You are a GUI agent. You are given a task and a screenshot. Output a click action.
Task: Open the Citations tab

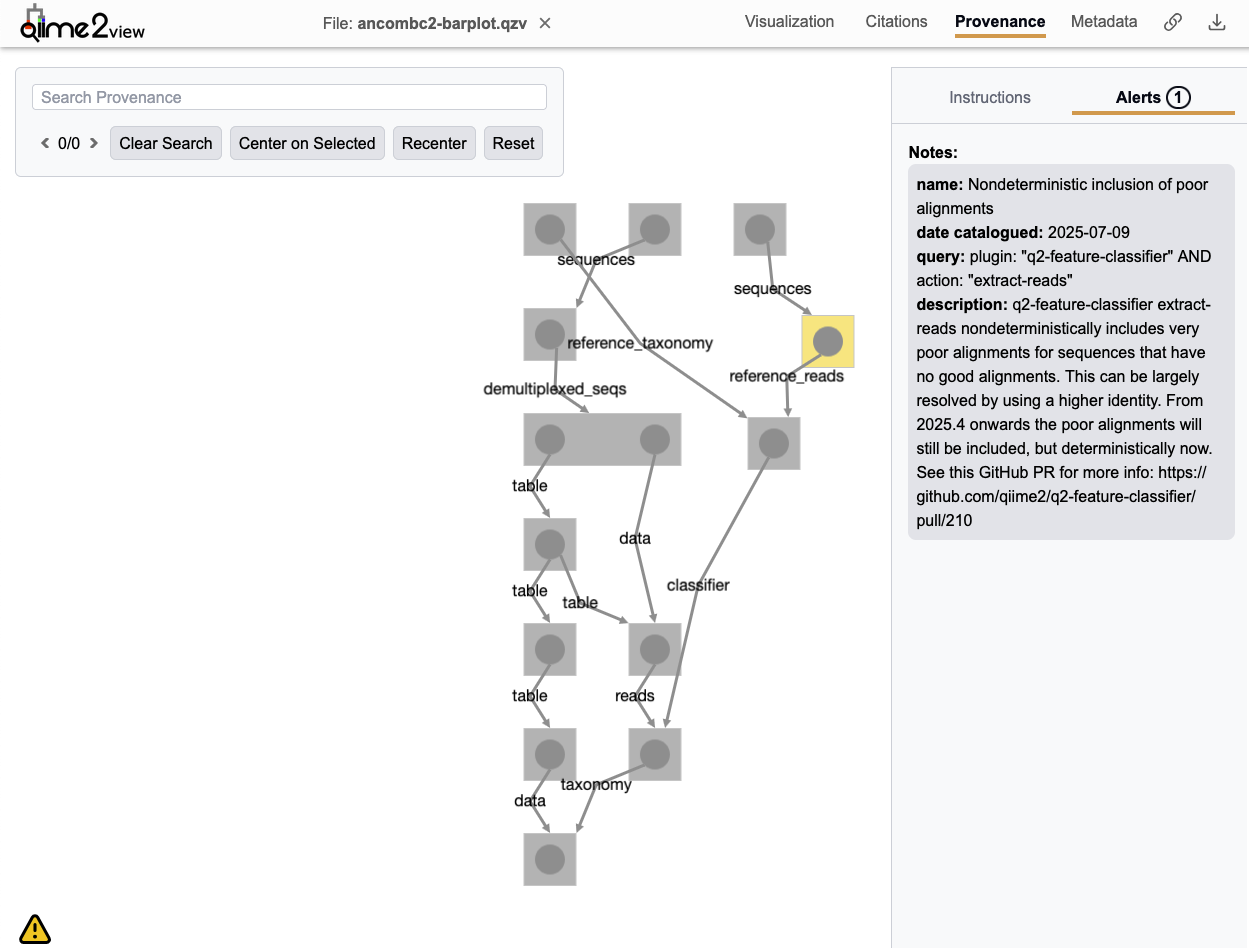pyautogui.click(x=896, y=22)
